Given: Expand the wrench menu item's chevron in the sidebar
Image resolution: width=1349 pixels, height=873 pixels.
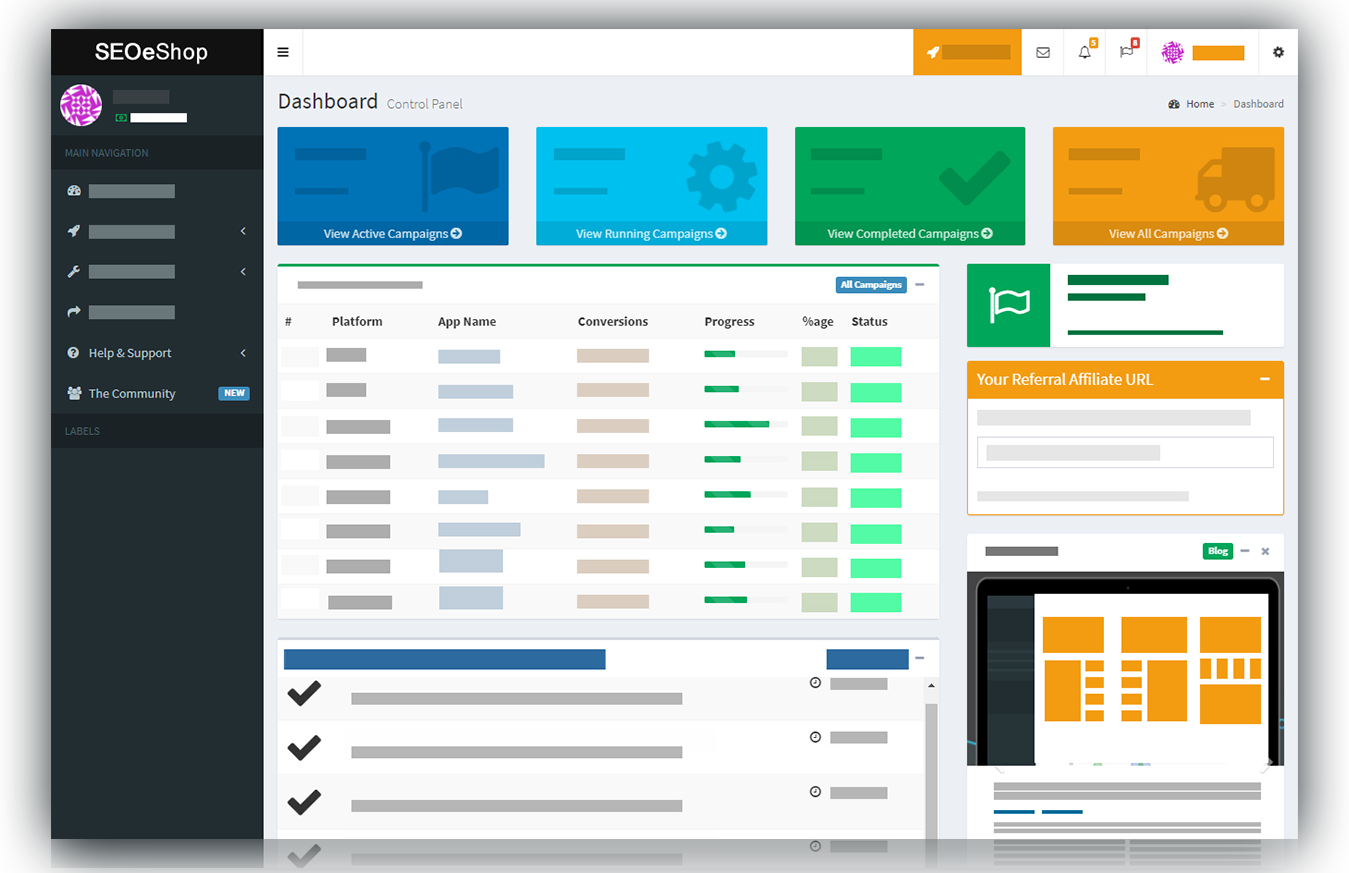Looking at the screenshot, I should (x=243, y=272).
